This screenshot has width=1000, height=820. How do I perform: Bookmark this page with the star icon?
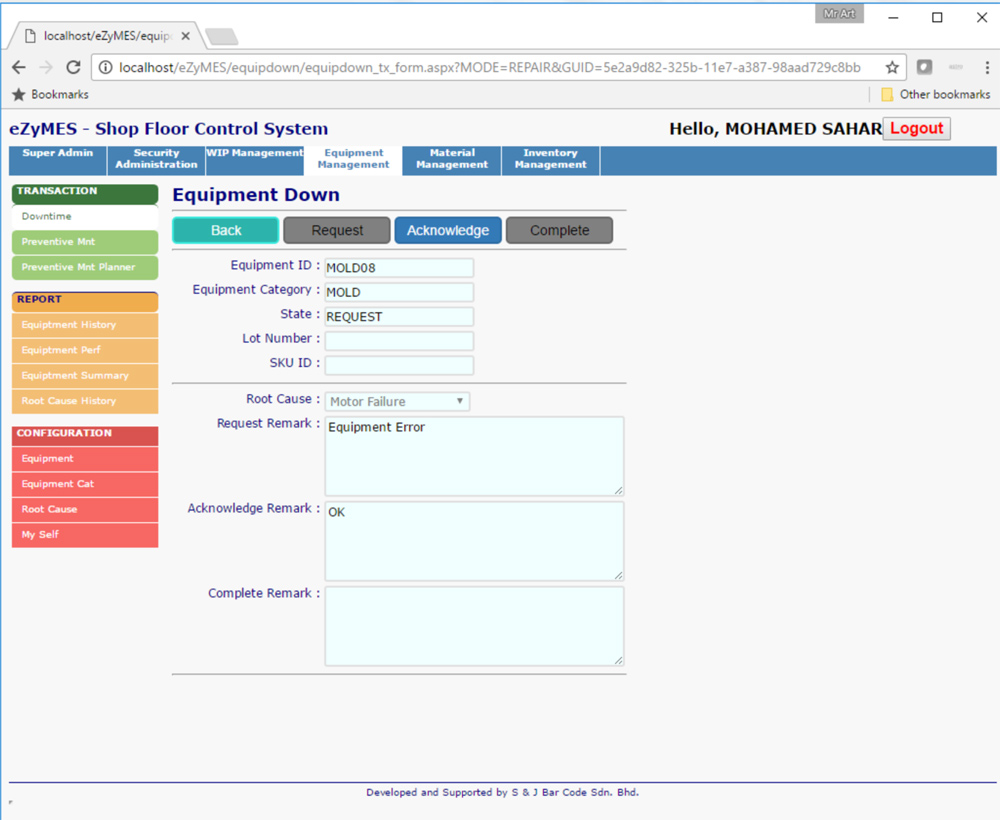point(892,67)
